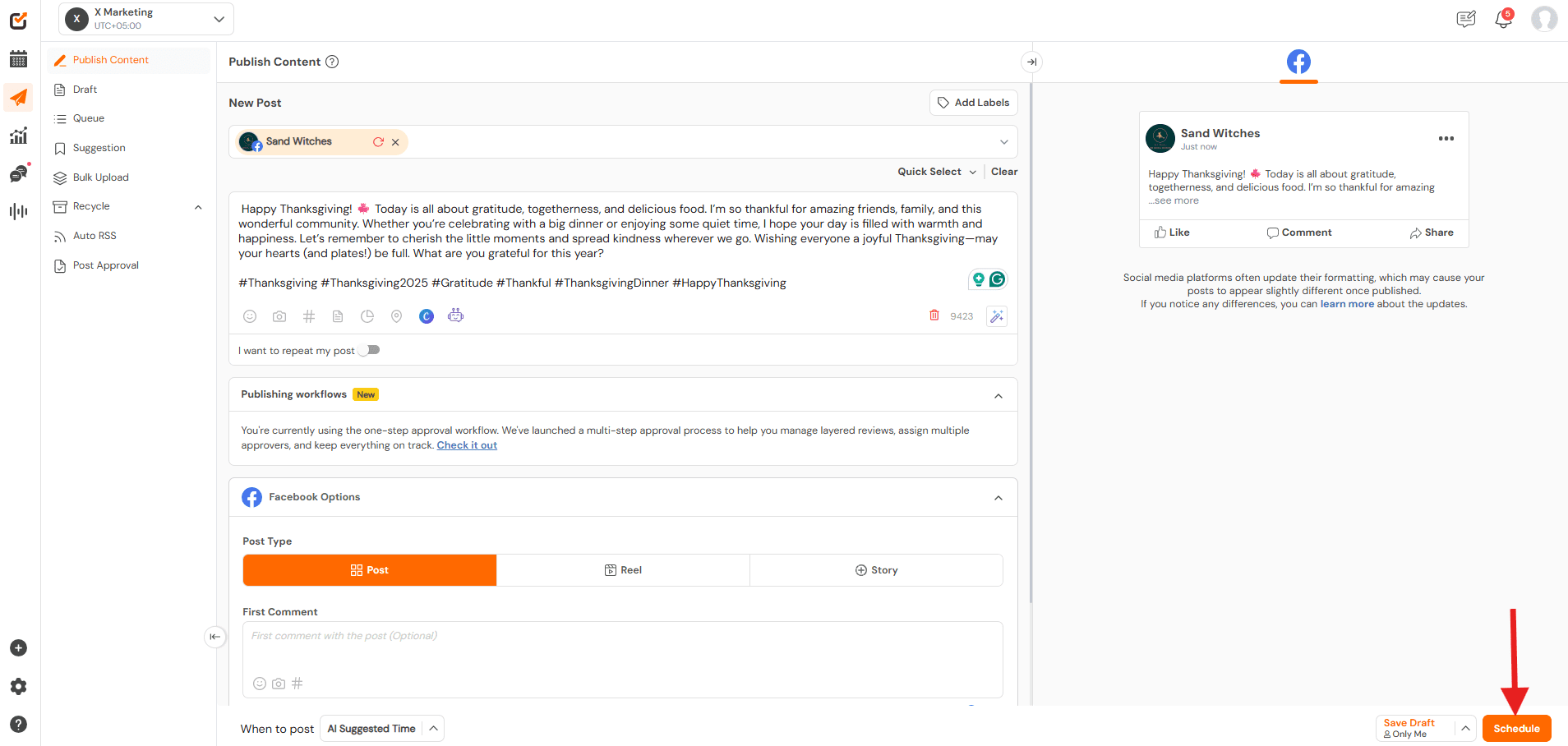Click the magic wand icon beside character count
Screen dimensions: 1568x746
point(997,316)
